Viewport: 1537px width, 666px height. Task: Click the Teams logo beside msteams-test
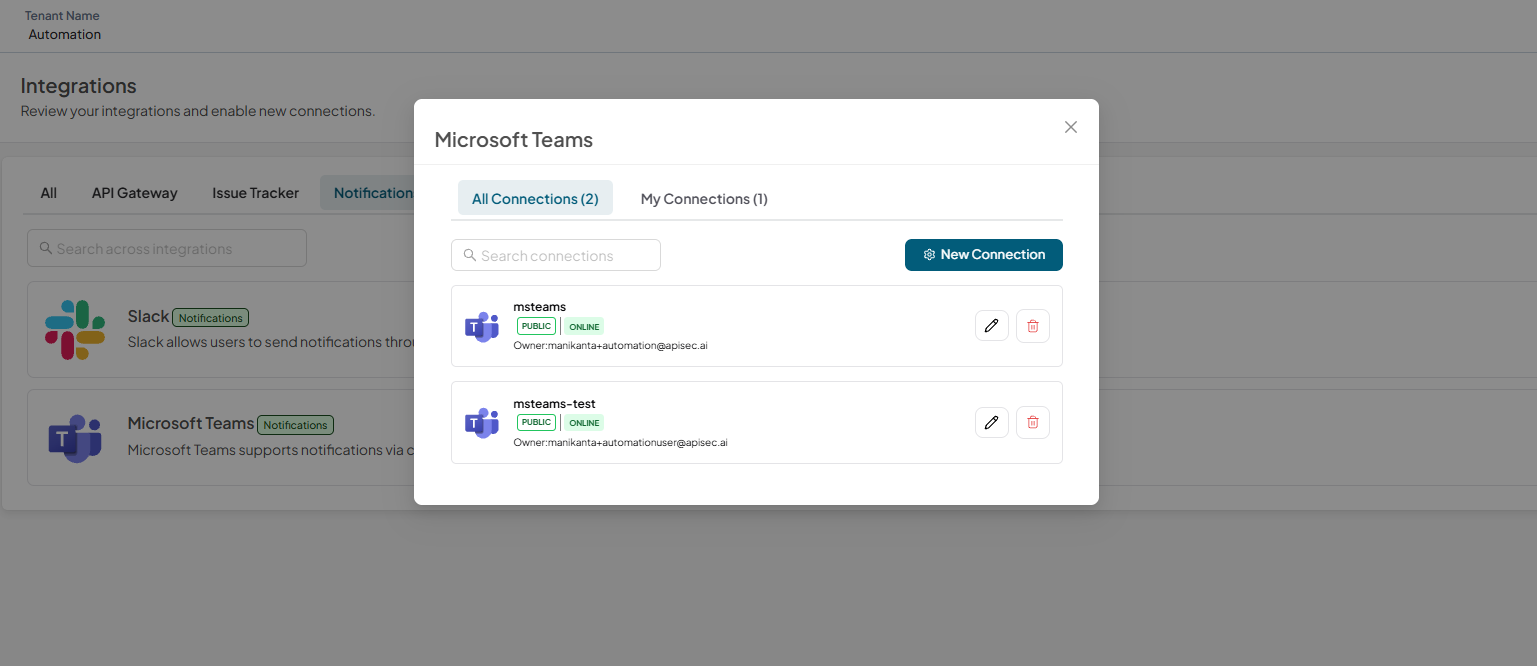click(482, 423)
